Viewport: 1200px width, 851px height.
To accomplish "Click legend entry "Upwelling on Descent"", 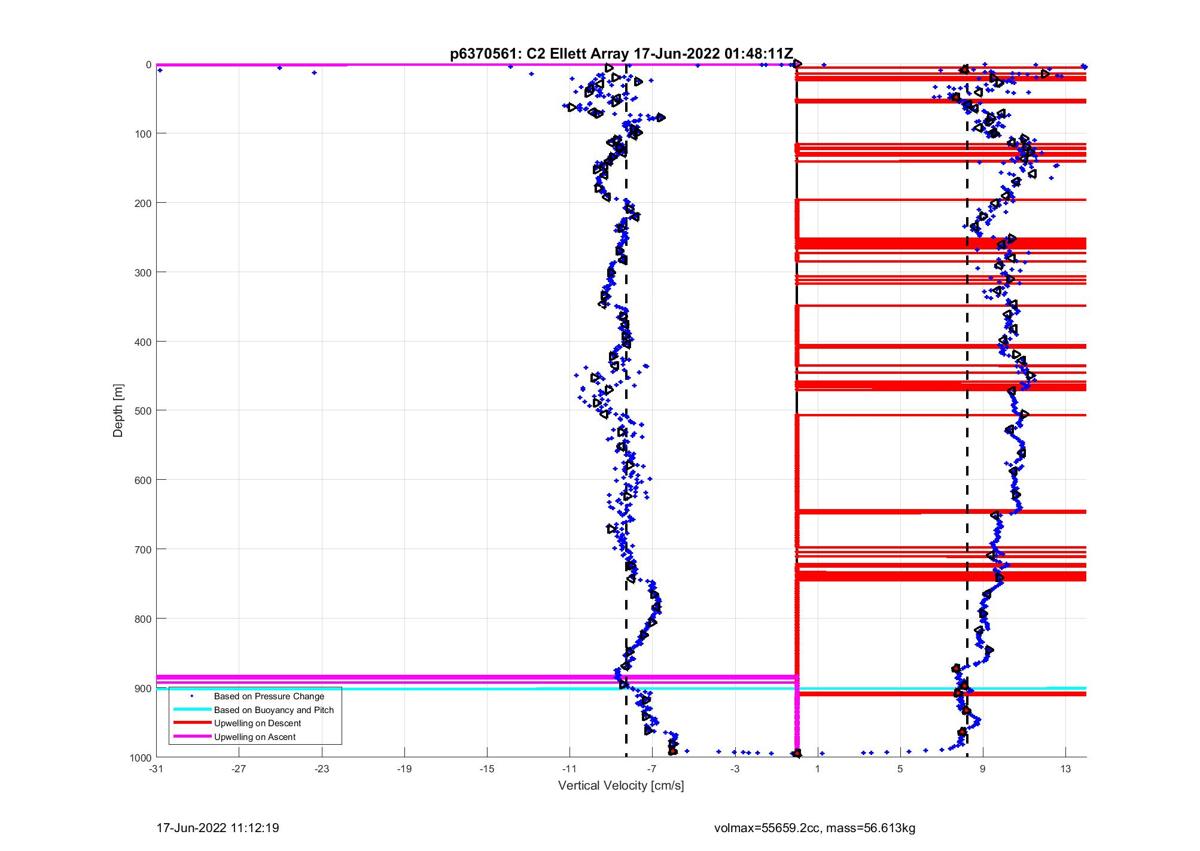I will [258, 723].
